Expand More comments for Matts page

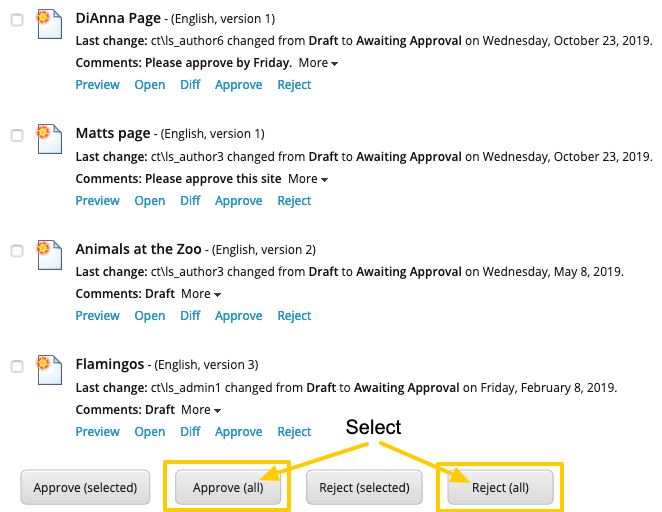click(x=308, y=179)
